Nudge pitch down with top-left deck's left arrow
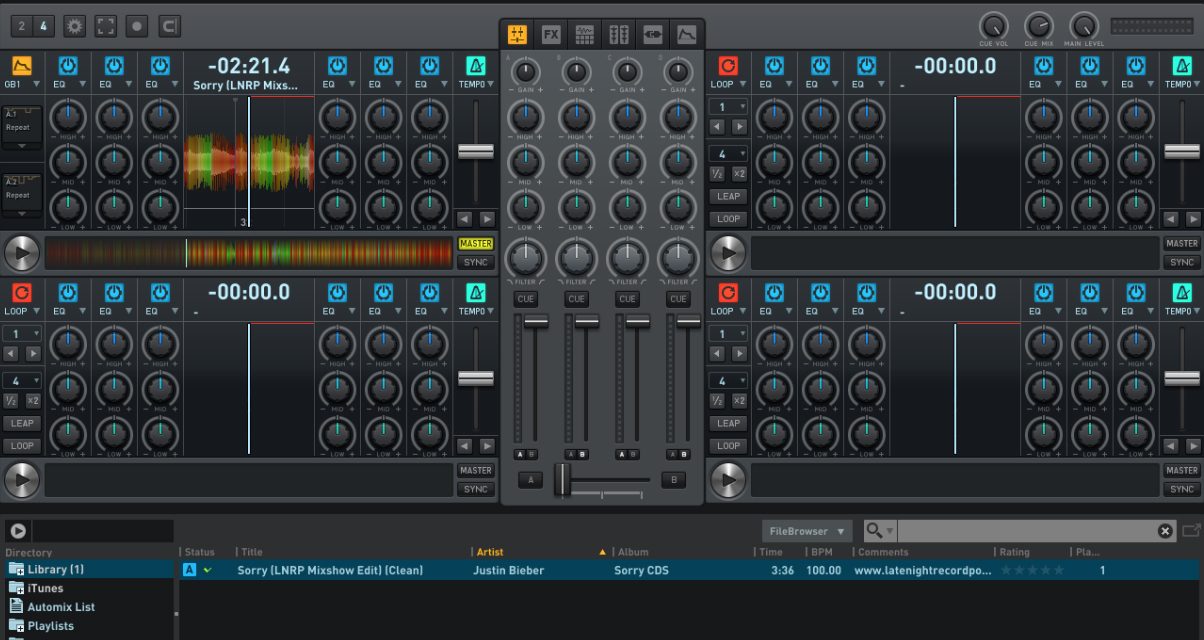 464,219
